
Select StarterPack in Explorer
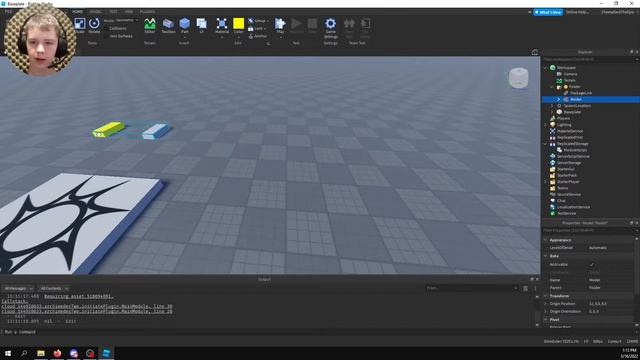pyautogui.click(x=567, y=176)
